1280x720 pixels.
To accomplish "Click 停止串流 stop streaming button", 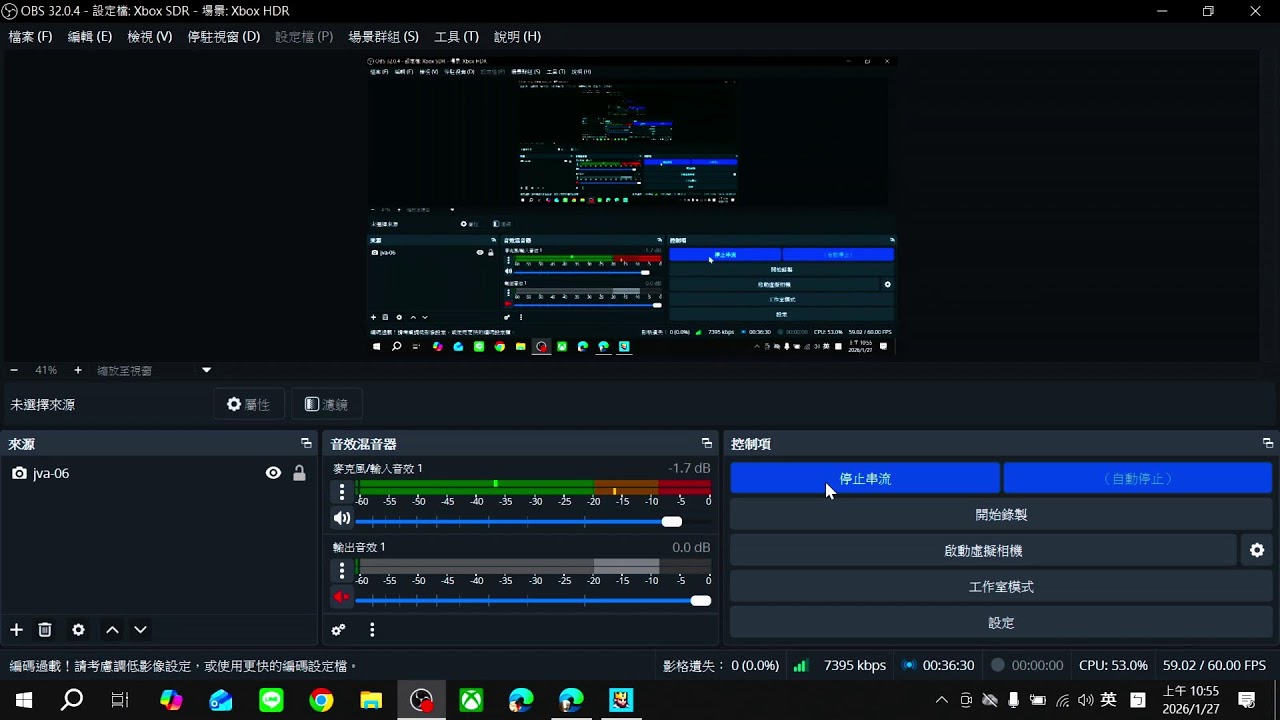I will click(865, 478).
